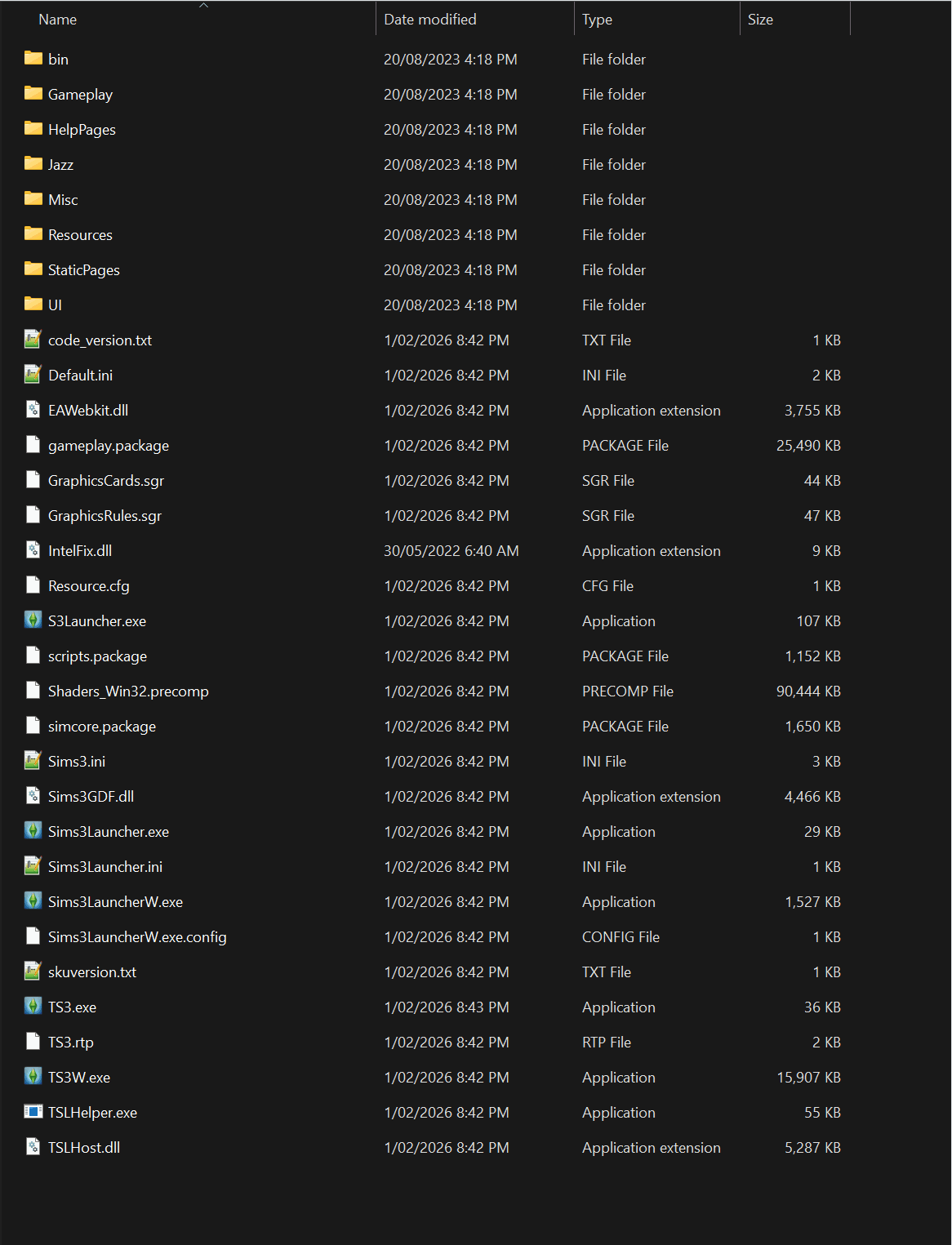
Task: Click the 107 KB size value
Action: click(819, 620)
